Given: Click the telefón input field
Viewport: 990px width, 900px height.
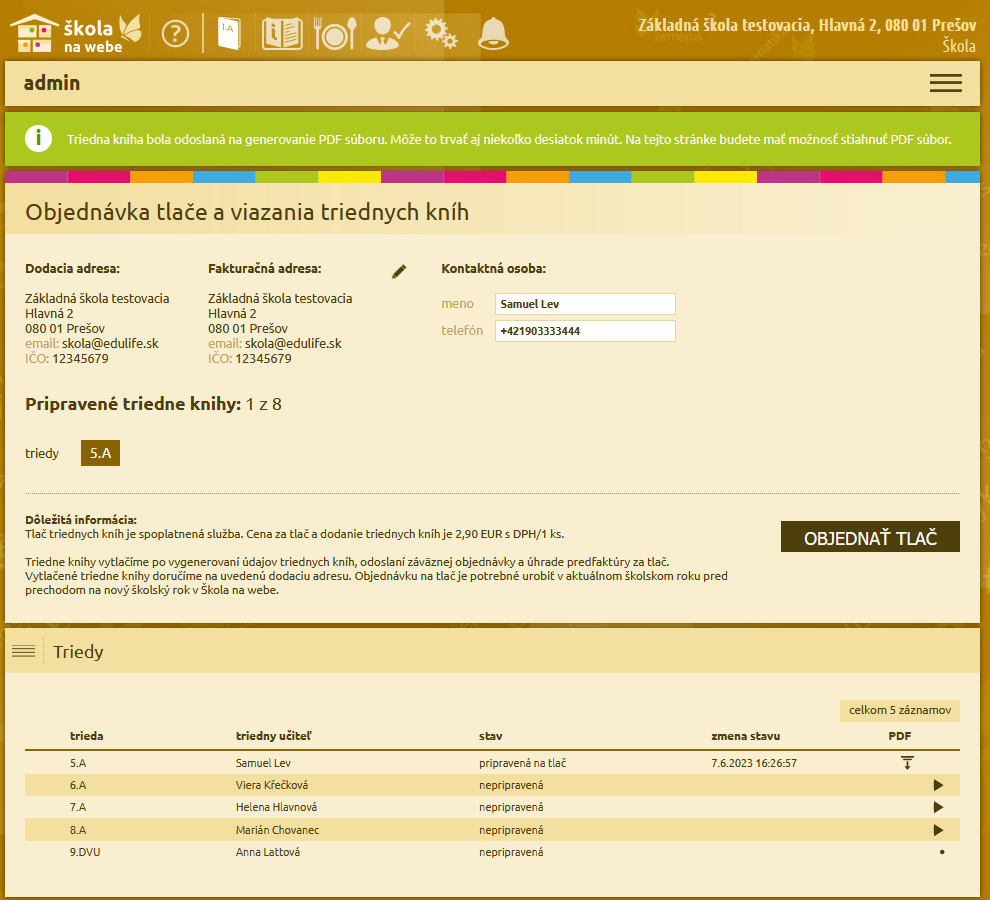Looking at the screenshot, I should [585, 331].
